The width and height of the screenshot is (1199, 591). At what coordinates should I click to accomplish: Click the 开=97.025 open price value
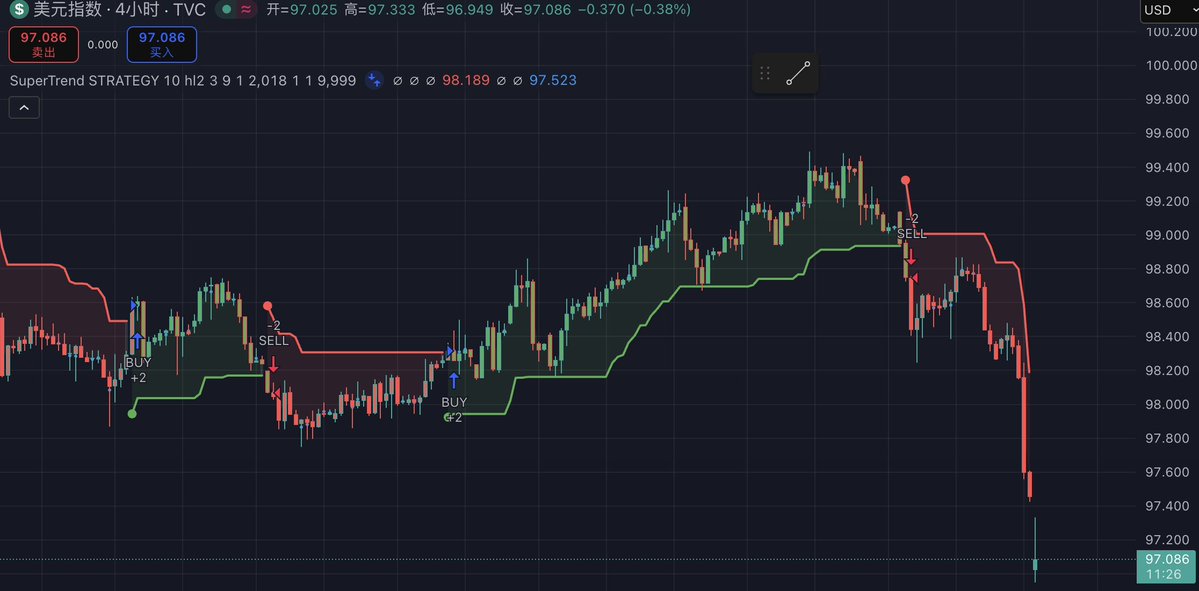tap(302, 10)
